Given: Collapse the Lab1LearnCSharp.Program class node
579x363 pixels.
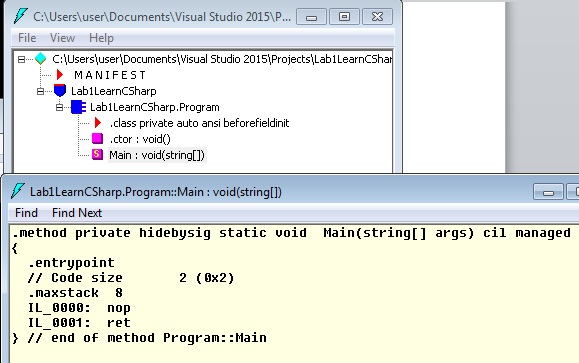Looking at the screenshot, I should click(x=59, y=107).
